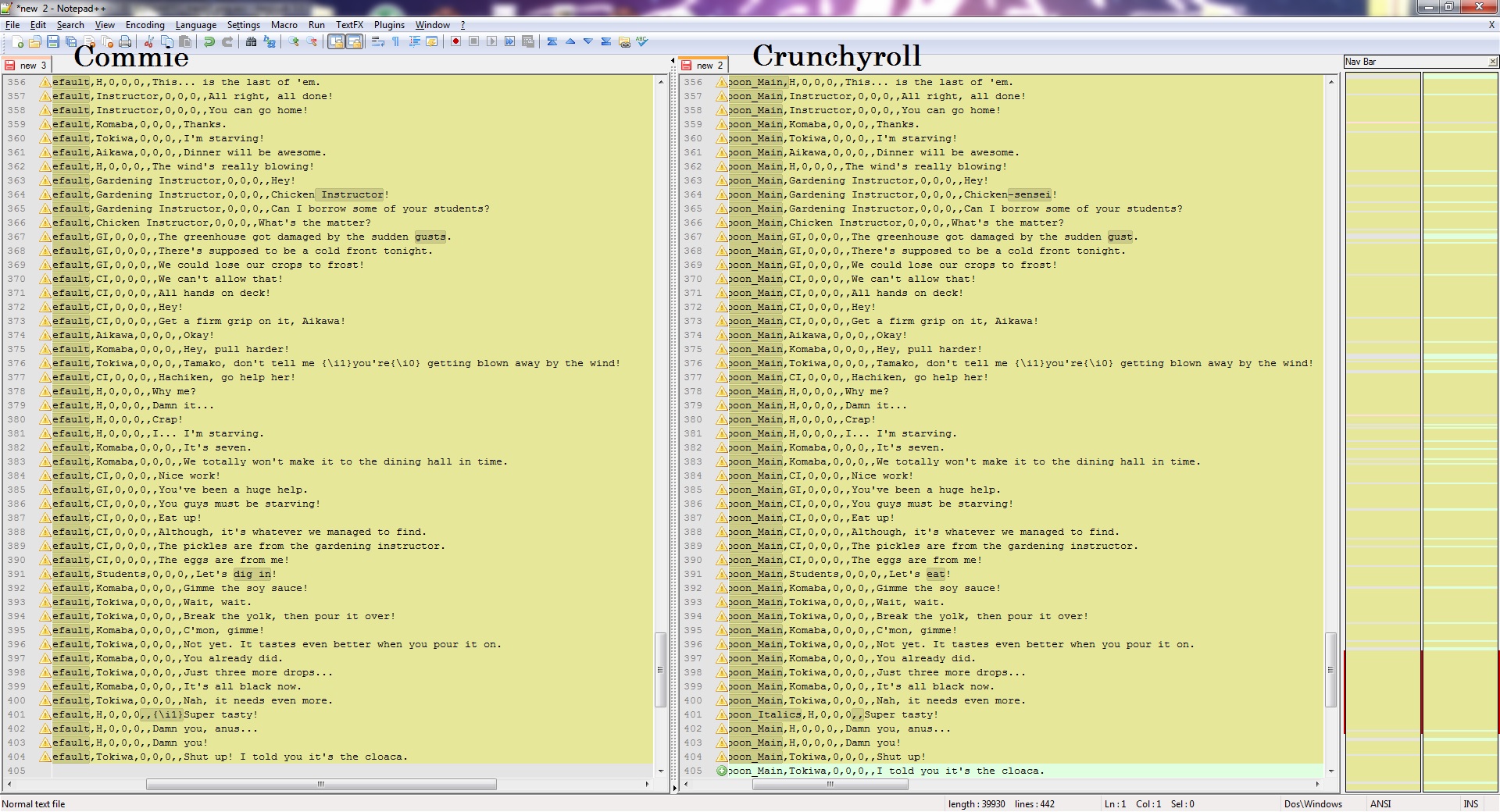The image size is (1500, 812).
Task: Start macro recording with the red dot
Action: [x=455, y=41]
